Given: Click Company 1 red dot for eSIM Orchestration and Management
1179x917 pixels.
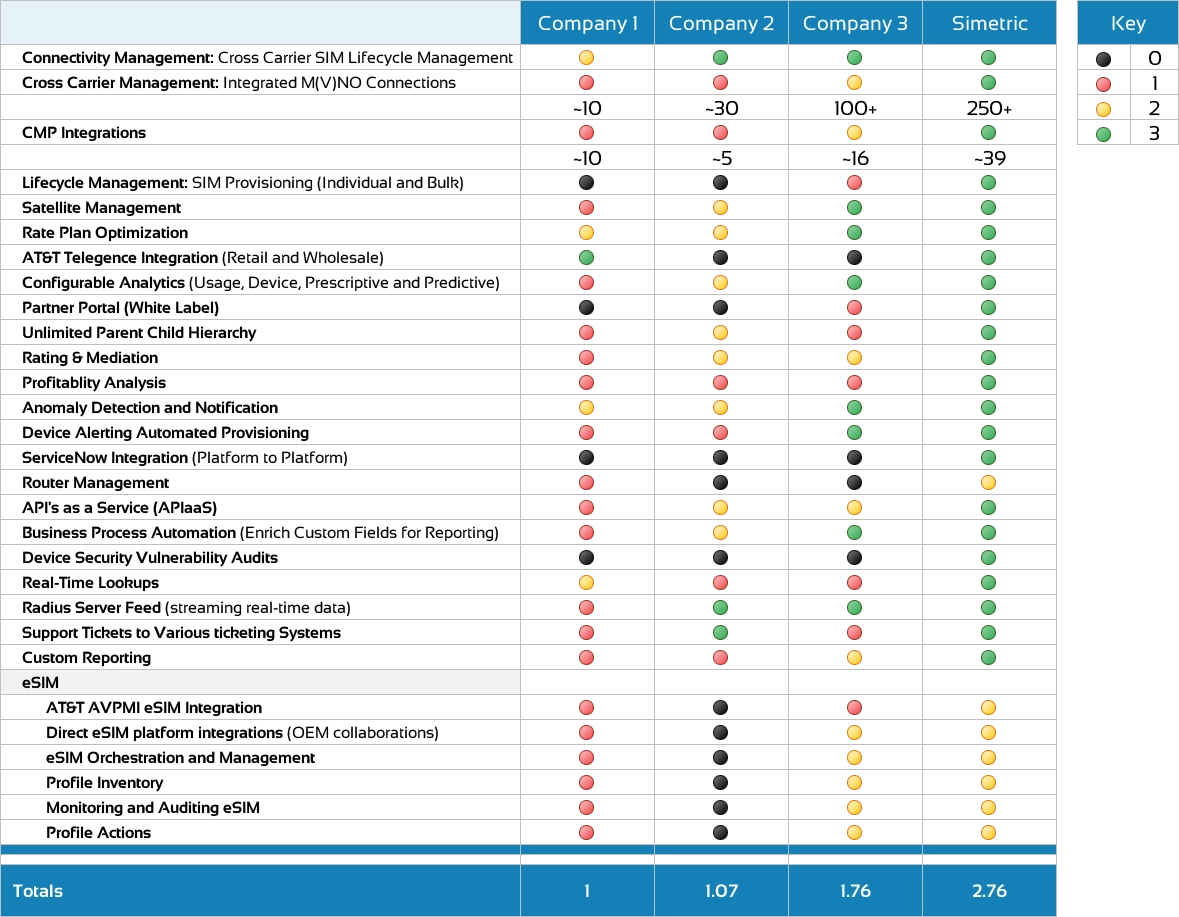Looking at the screenshot, I should (x=586, y=758).
